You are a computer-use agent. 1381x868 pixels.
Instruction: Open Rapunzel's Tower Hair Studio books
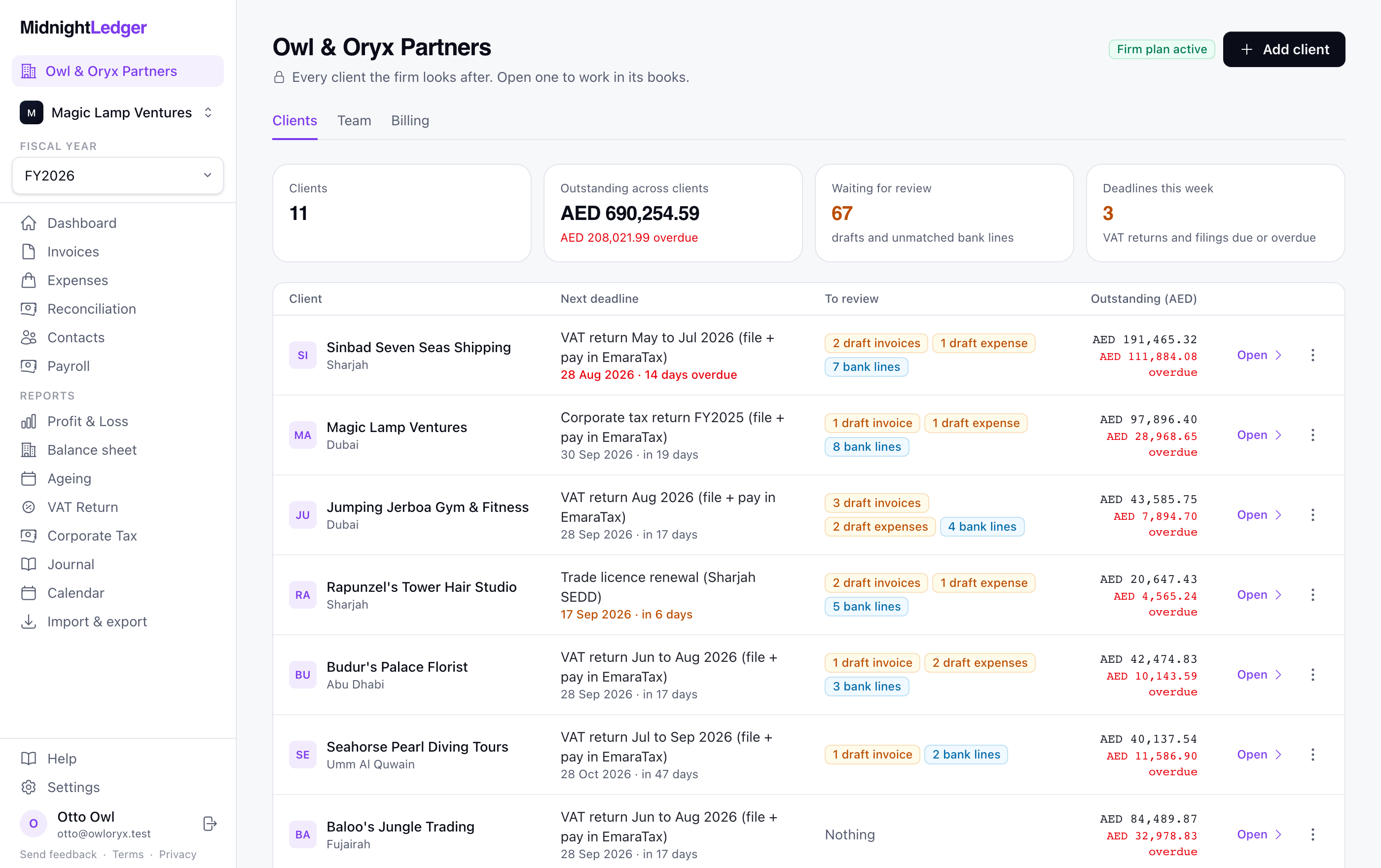click(x=1258, y=594)
